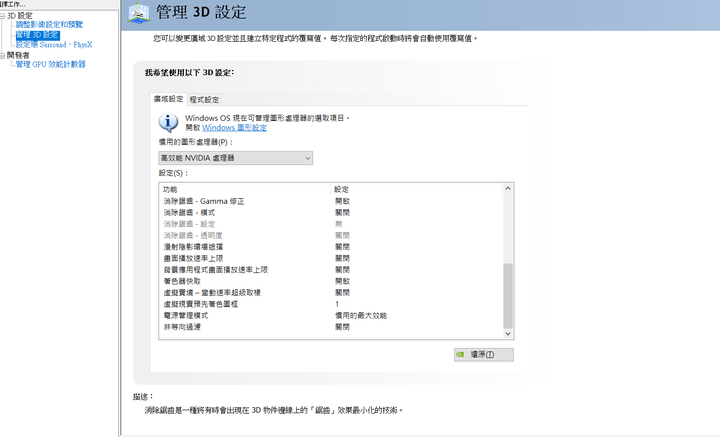Click the greyed 消除鋸齒 - 透明度 row
The image size is (720, 437).
tap(331, 235)
